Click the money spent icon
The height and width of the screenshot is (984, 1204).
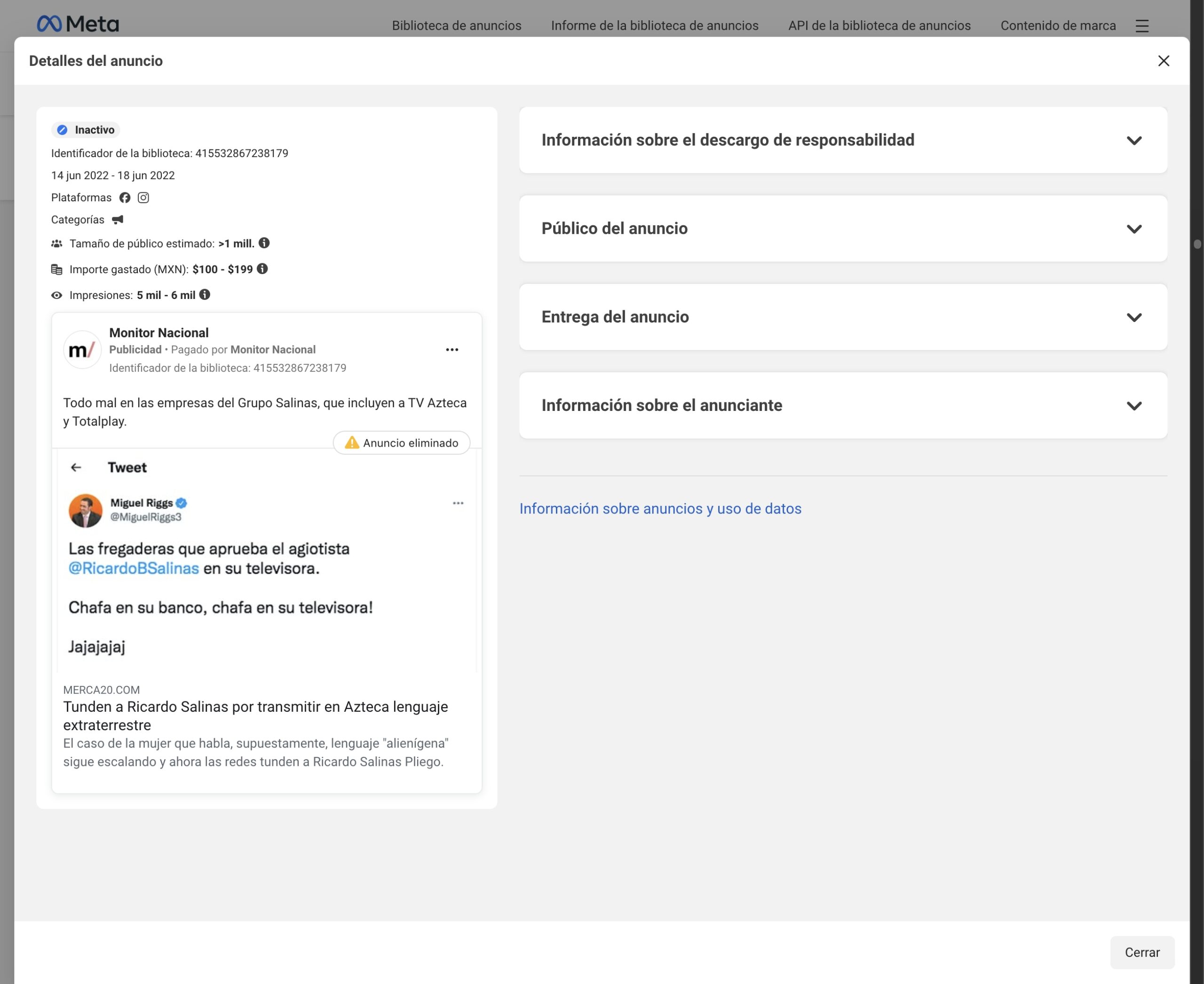tap(57, 269)
